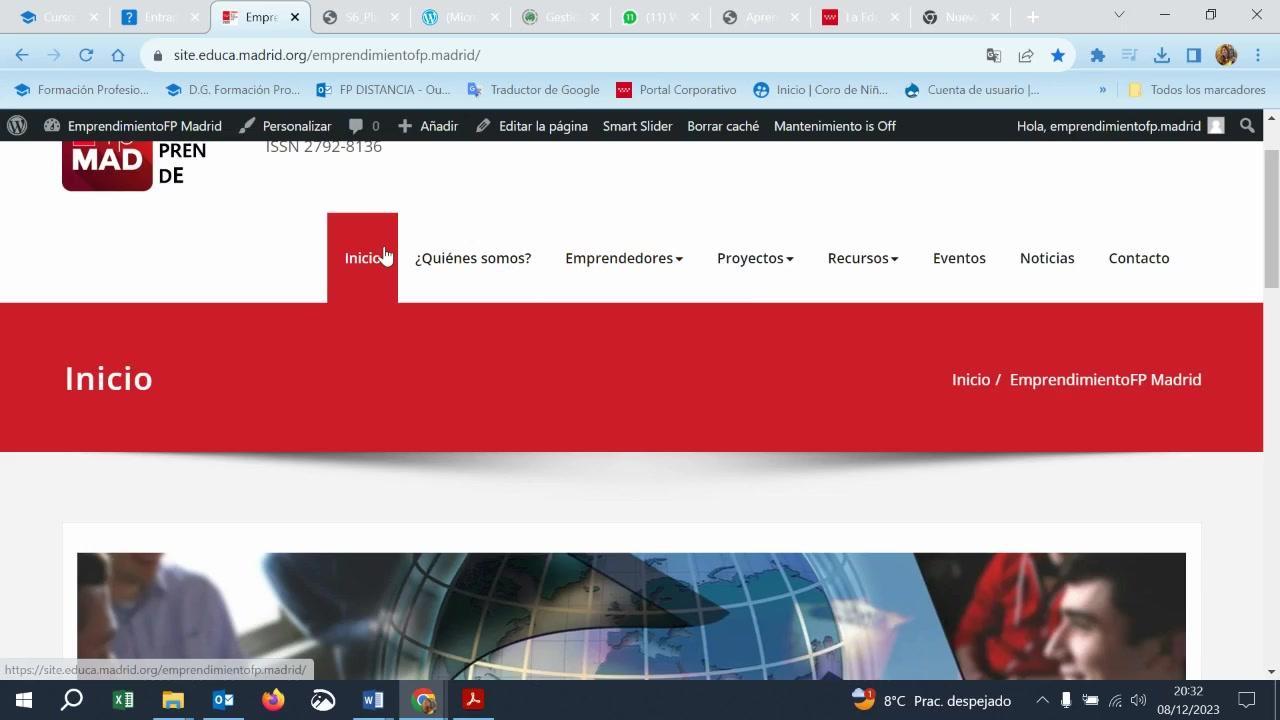This screenshot has width=1280, height=720.
Task: Launch Firefox from the taskbar
Action: [x=273, y=700]
